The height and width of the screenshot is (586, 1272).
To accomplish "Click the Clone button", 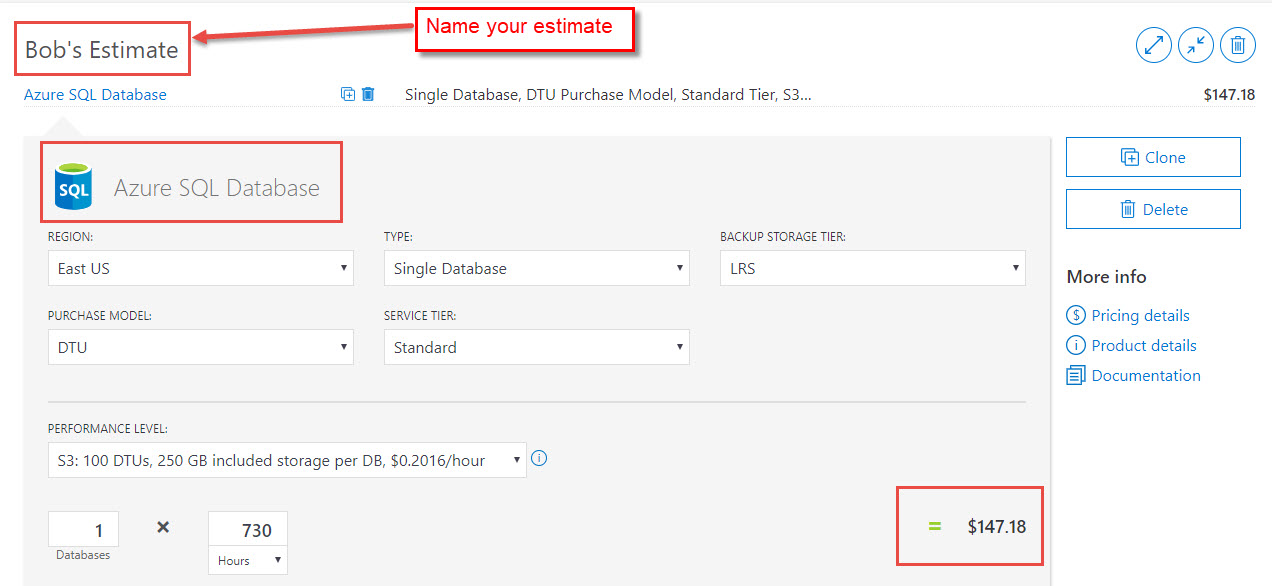I will click(1153, 157).
